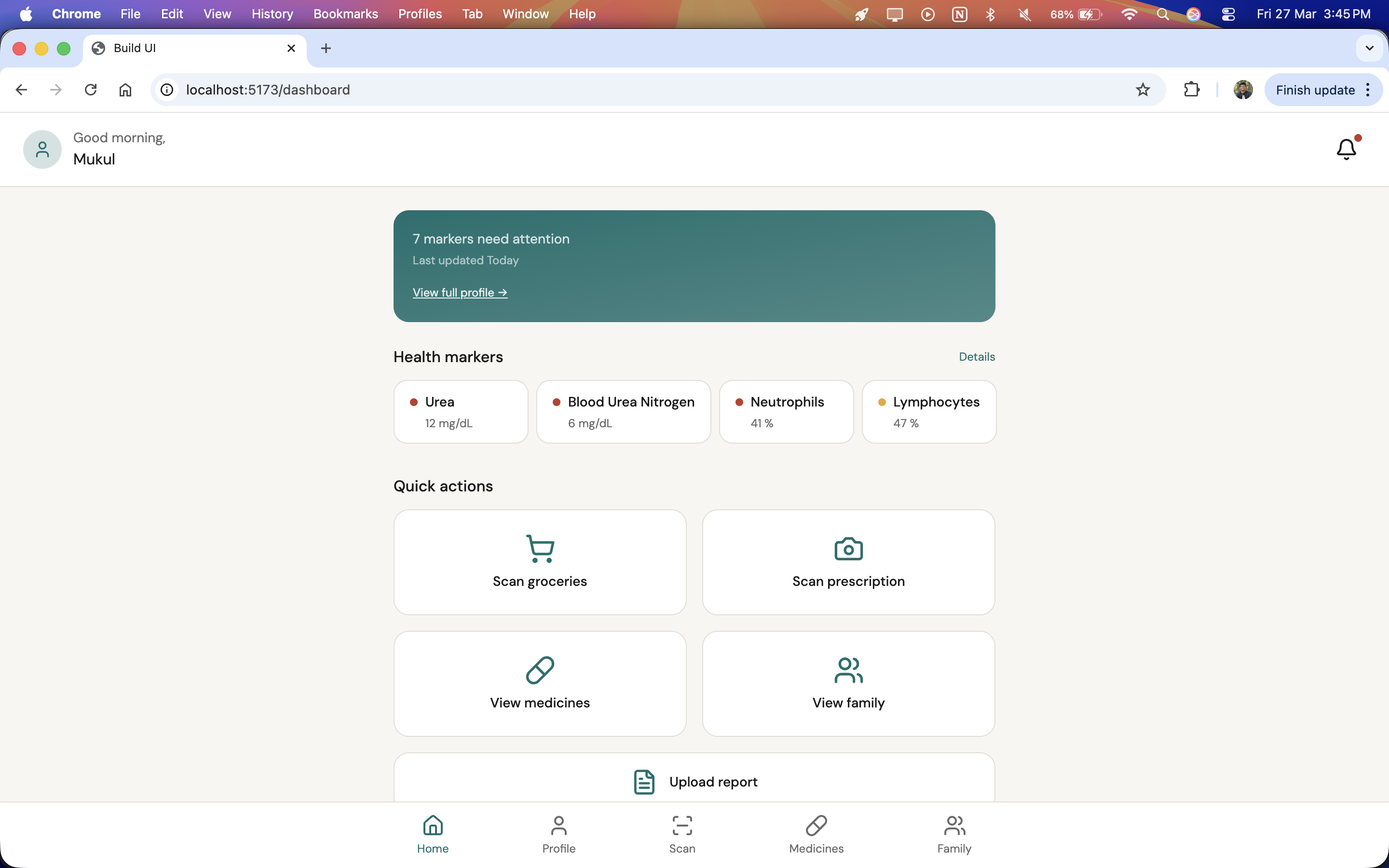Click the Details link by Health markers
Viewport: 1389px width, 868px height.
coord(976,356)
